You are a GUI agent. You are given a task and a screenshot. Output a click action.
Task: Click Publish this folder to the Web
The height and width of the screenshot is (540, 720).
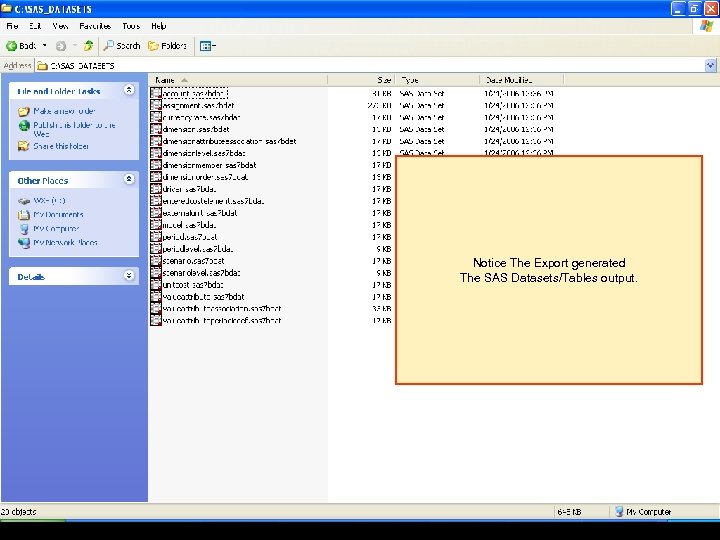(74, 129)
